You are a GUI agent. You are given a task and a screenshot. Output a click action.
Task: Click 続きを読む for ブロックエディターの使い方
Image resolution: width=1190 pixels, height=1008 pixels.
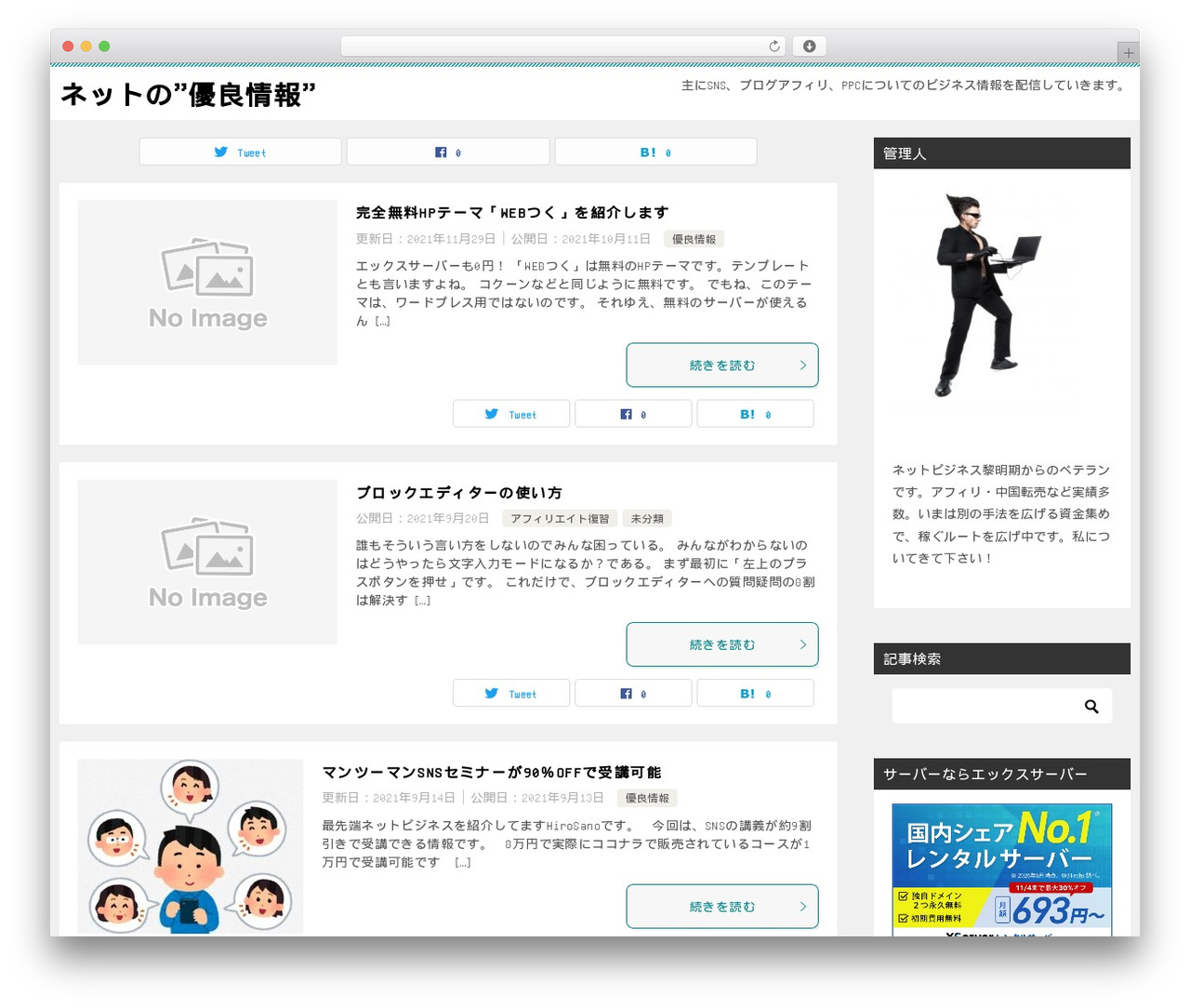coord(722,644)
